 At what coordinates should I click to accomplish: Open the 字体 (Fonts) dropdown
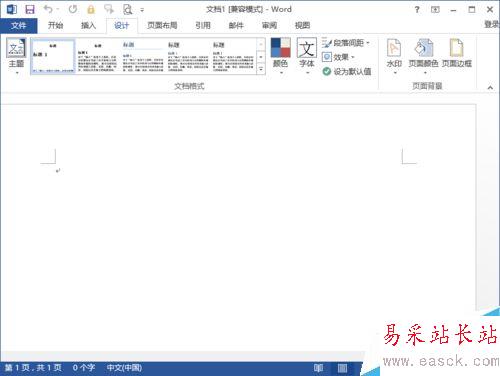click(307, 56)
